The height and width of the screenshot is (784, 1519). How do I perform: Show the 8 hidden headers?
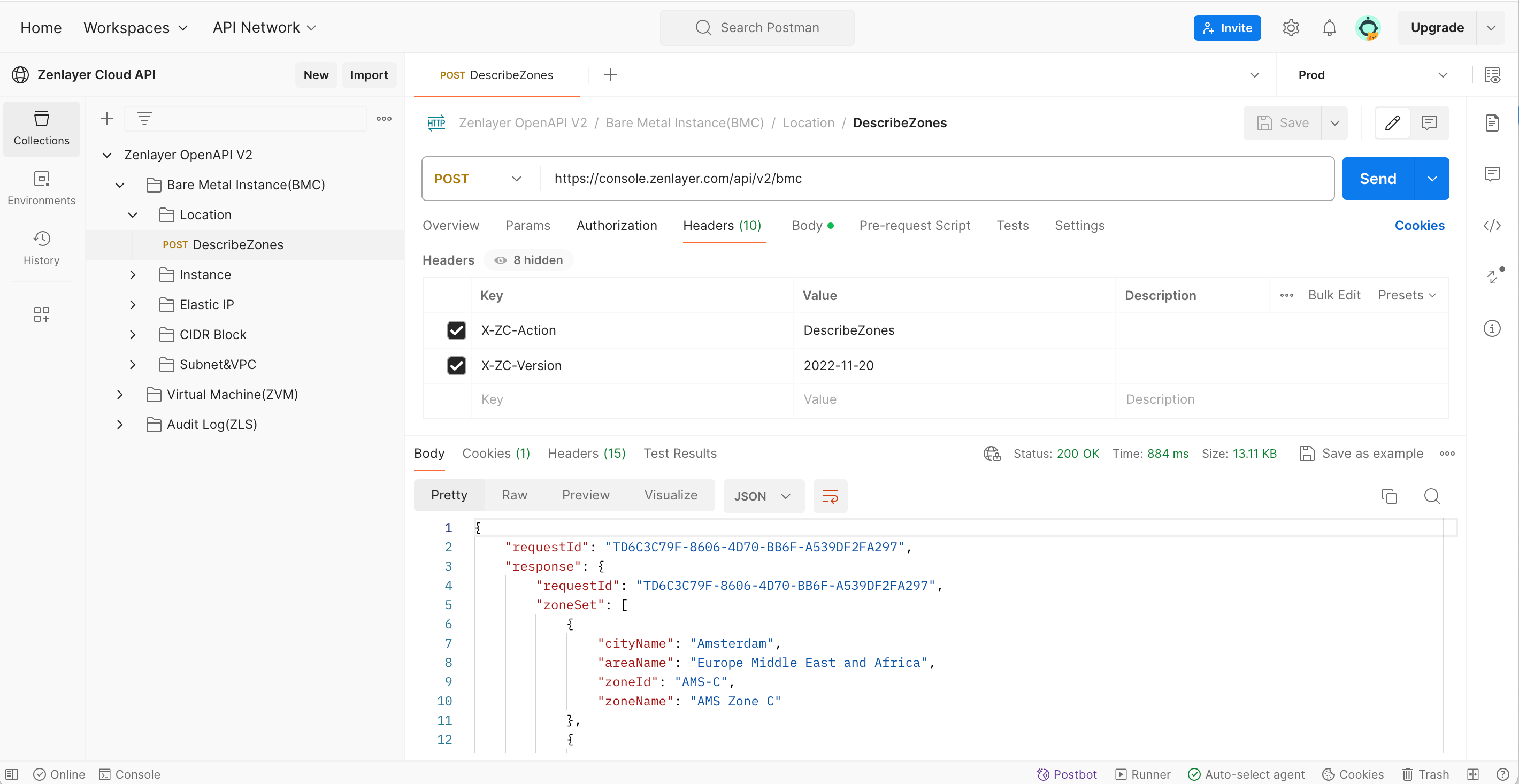pos(528,260)
